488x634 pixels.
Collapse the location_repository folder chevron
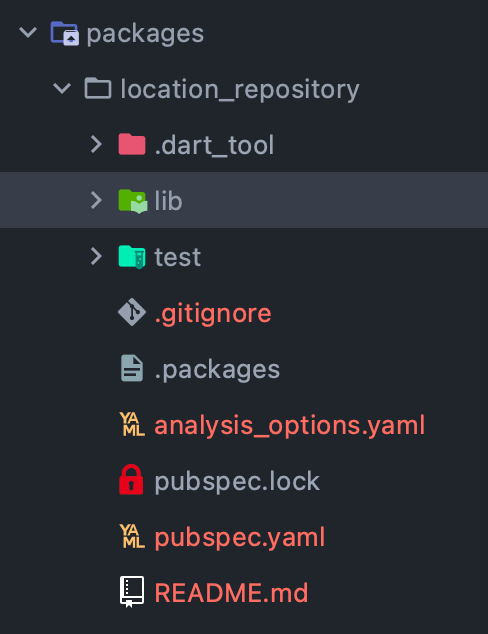point(62,88)
